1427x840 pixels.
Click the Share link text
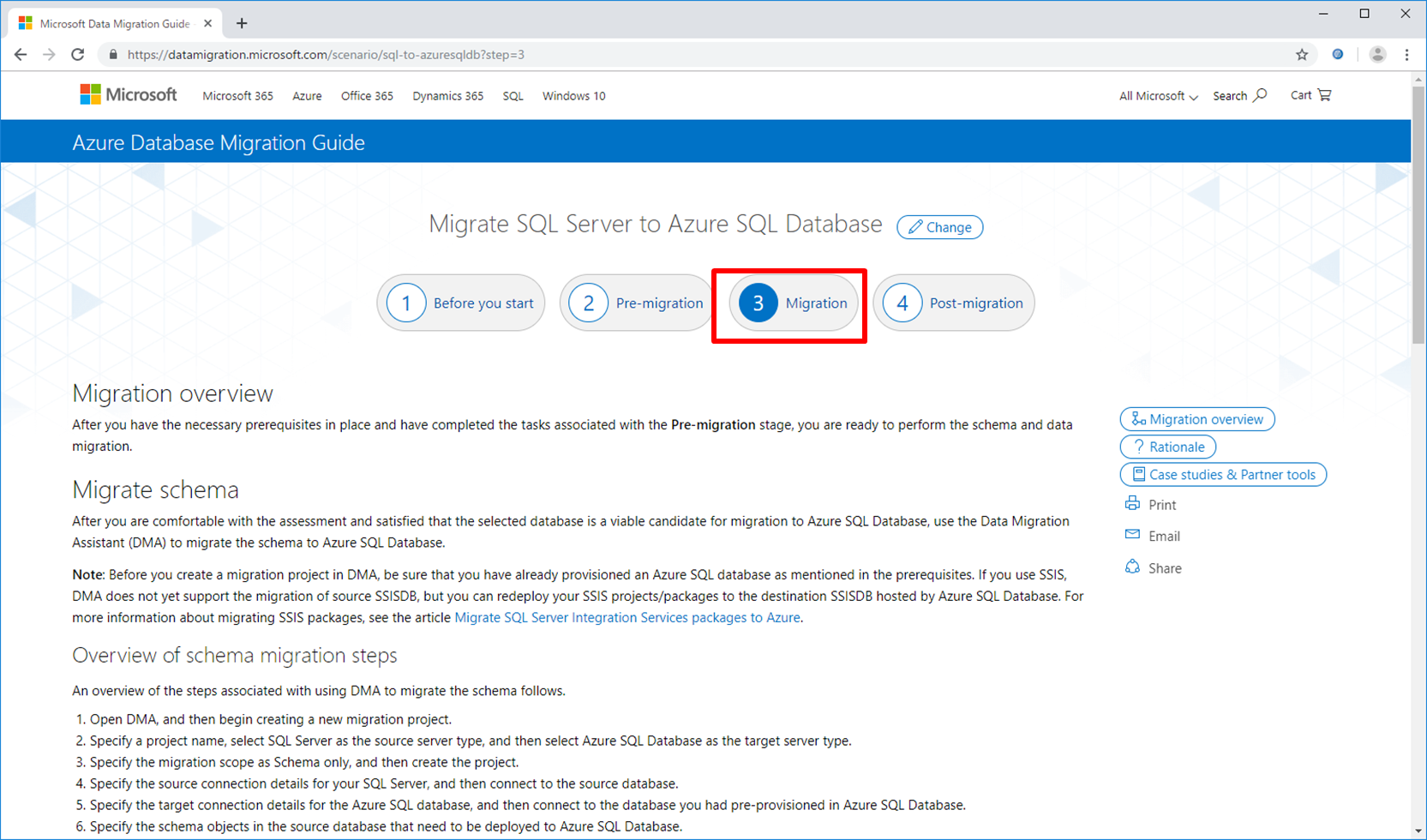[x=1165, y=568]
